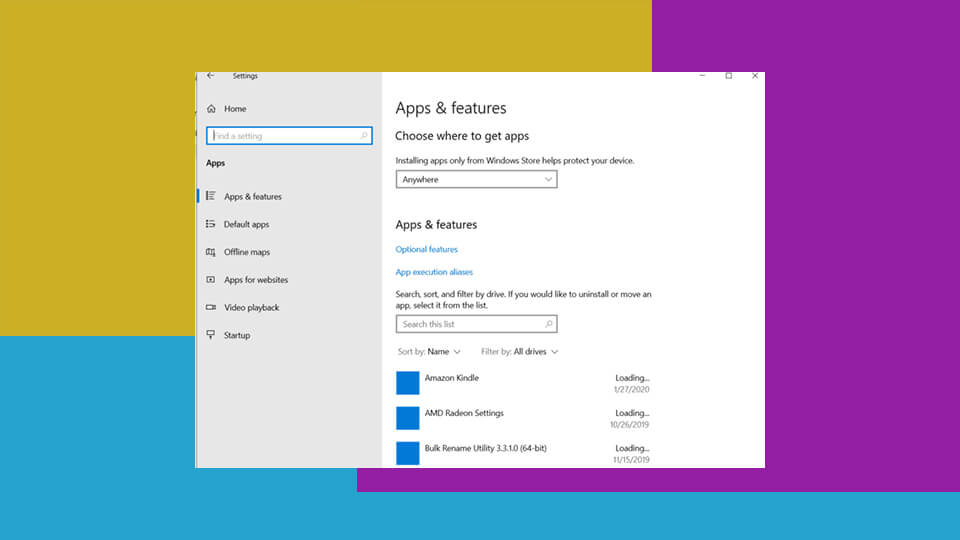Click the 11/15/2019 install date
Image resolution: width=960 pixels, height=540 pixels.
631,460
